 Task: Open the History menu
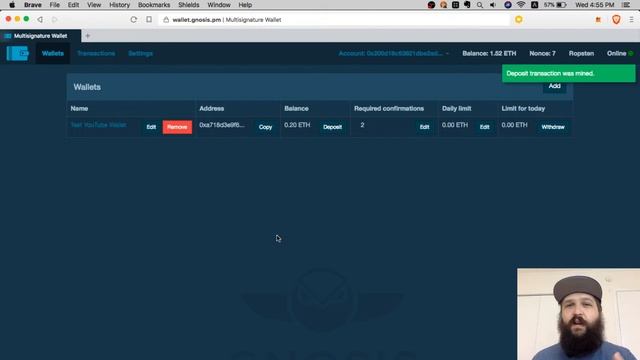point(119,5)
